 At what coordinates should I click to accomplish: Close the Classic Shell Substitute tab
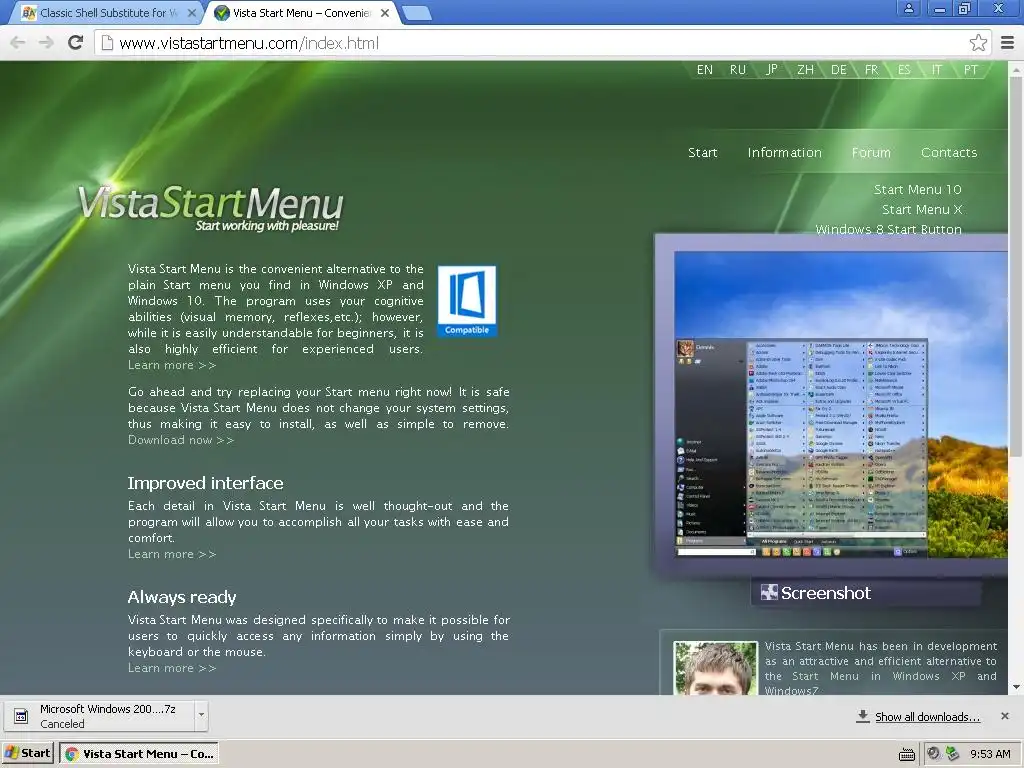coord(192,12)
